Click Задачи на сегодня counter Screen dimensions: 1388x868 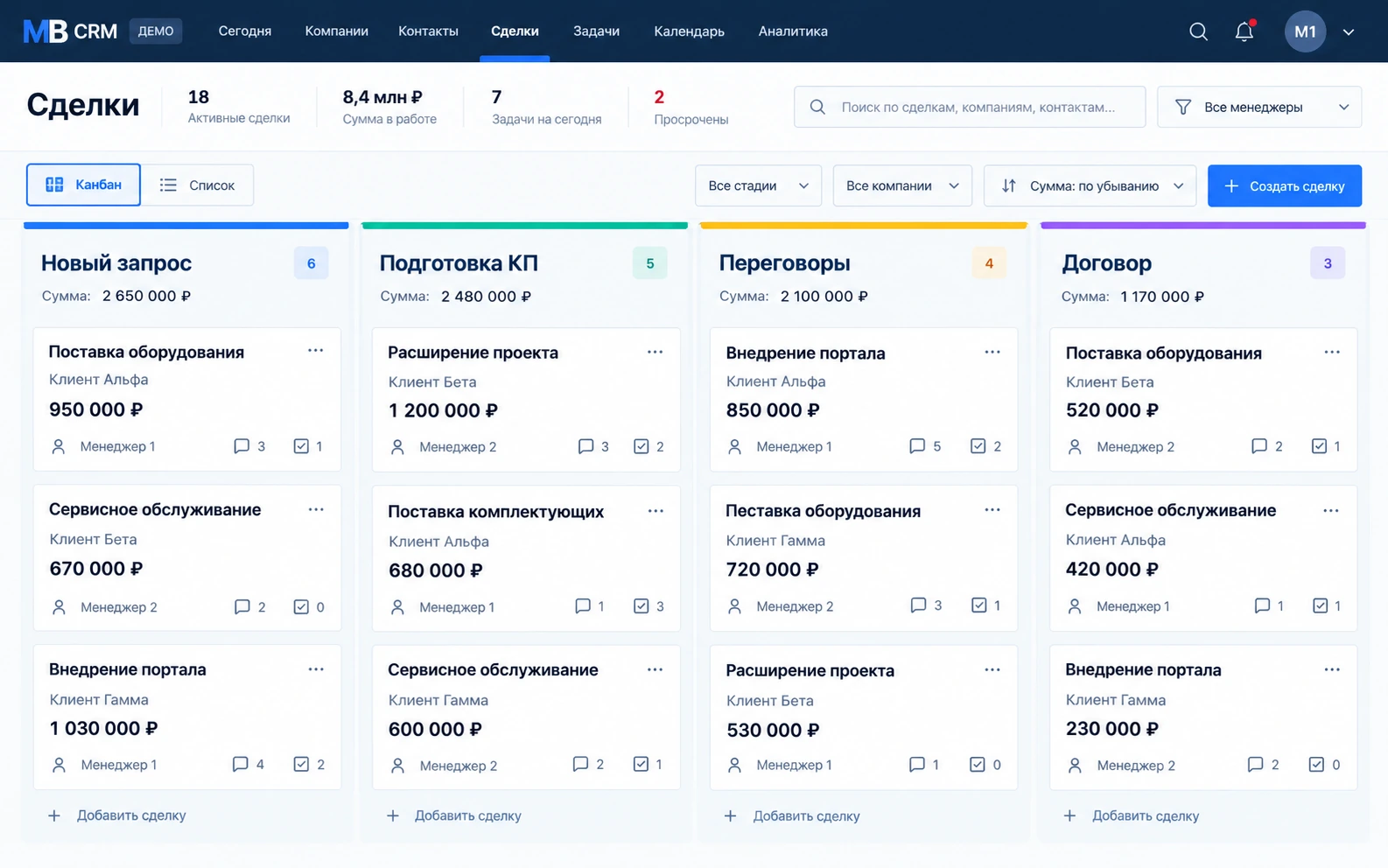[x=546, y=107]
